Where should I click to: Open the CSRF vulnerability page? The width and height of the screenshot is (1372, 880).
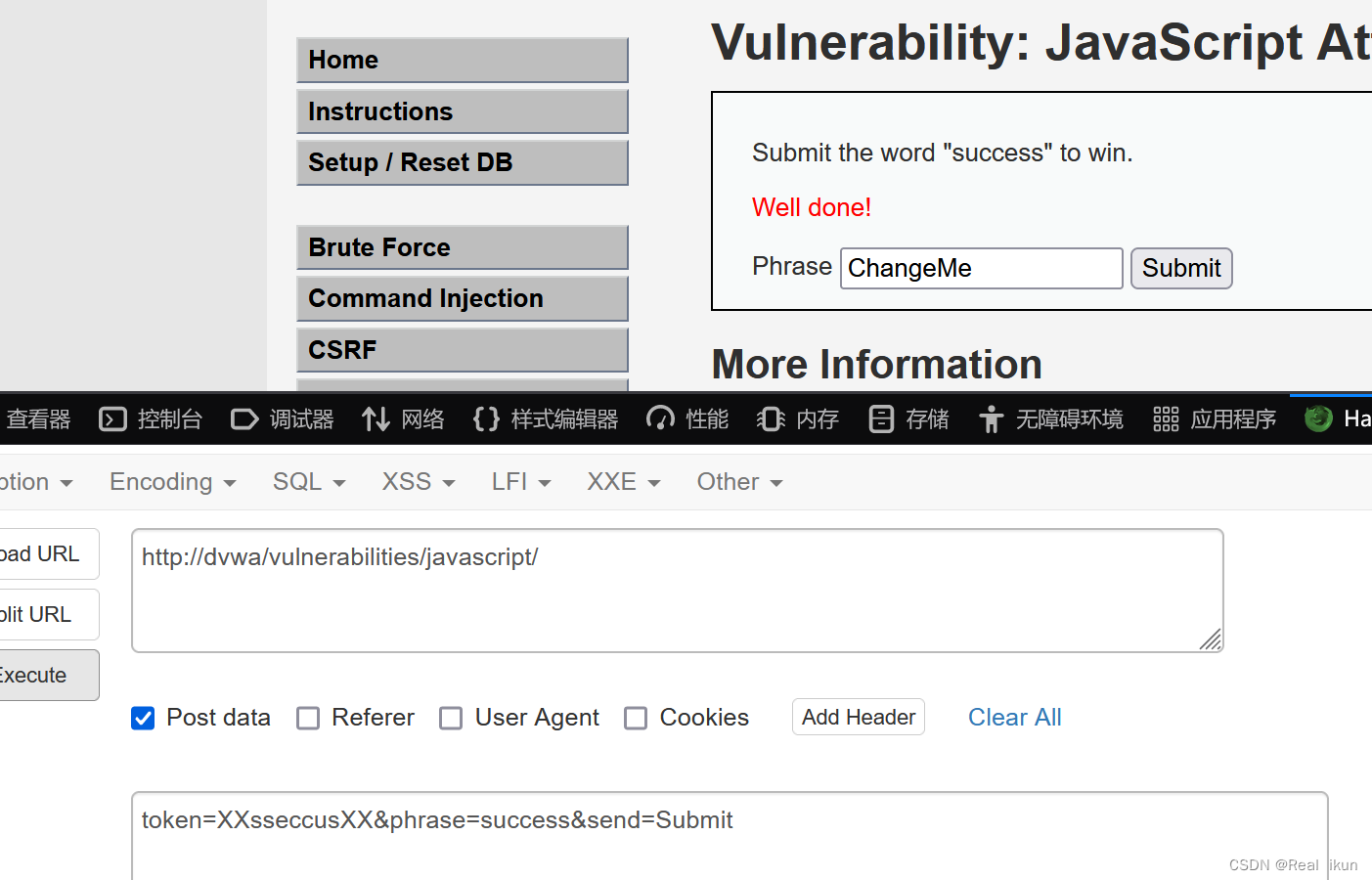(x=463, y=350)
